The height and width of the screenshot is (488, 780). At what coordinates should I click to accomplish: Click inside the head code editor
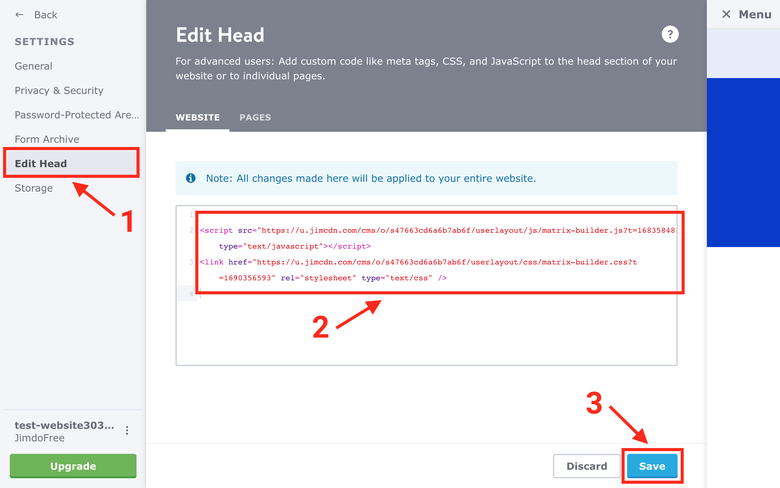[426, 285]
